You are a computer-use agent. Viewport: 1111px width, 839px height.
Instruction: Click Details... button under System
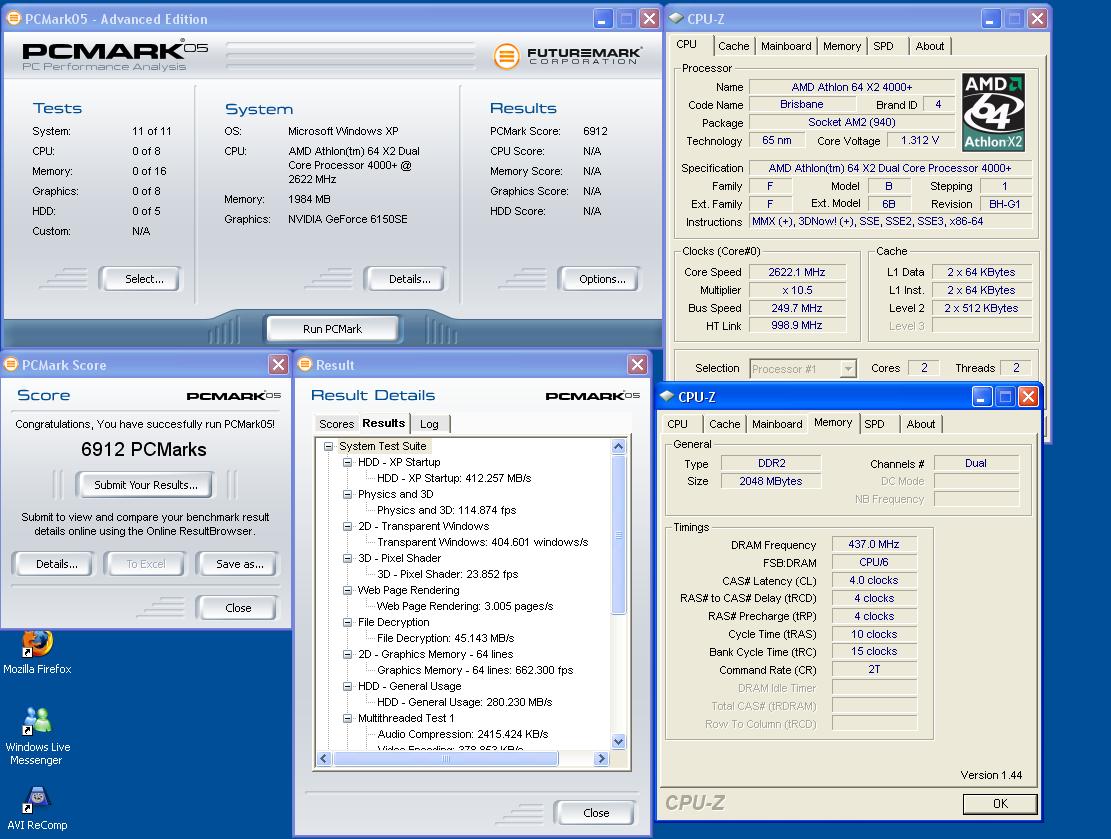pos(405,278)
